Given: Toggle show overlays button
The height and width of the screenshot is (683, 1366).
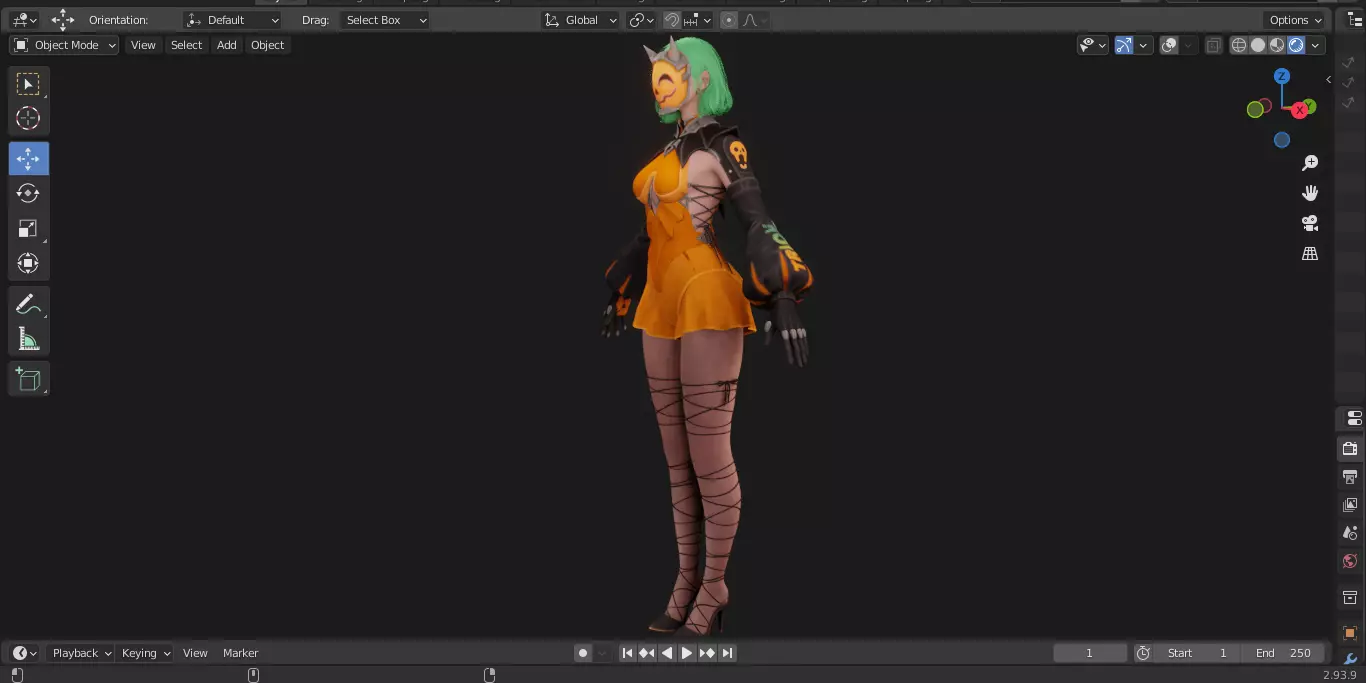Looking at the screenshot, I should 1169,45.
